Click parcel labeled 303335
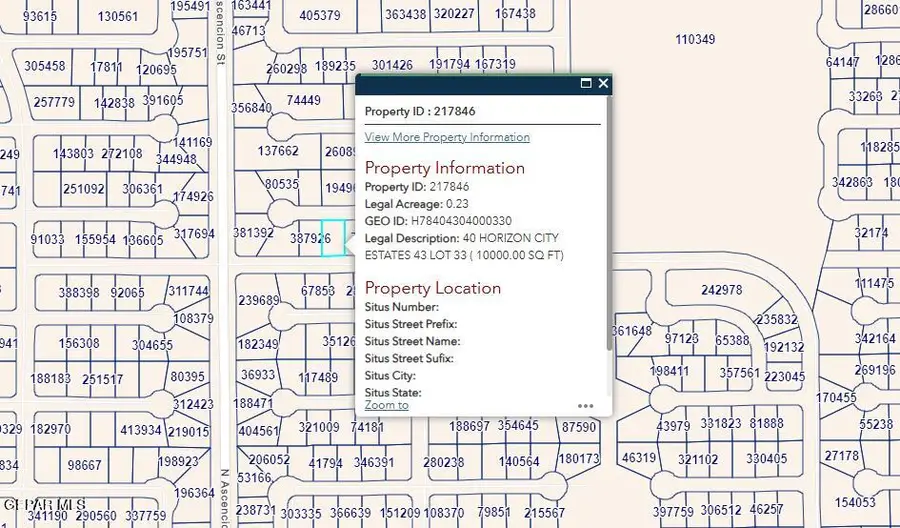The image size is (900, 528). [301, 513]
